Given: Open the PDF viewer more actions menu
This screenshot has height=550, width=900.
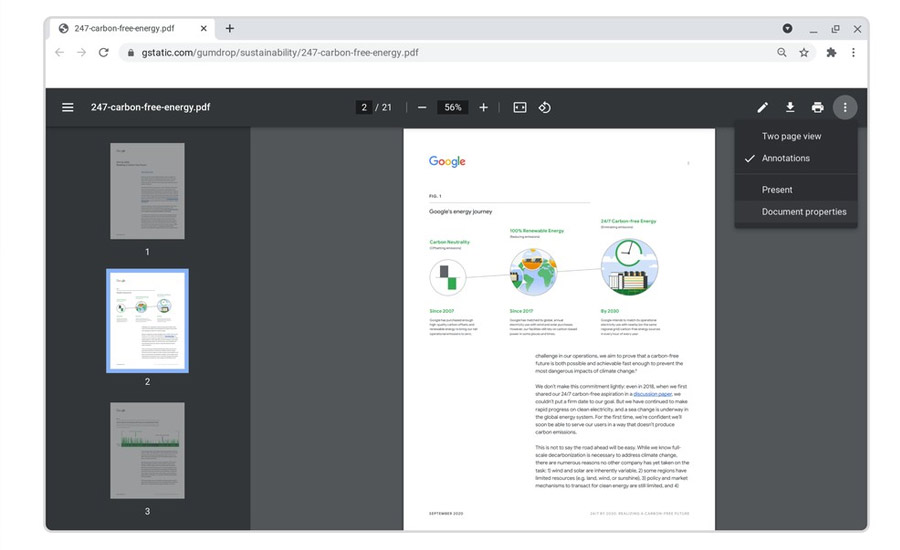Looking at the screenshot, I should click(x=845, y=107).
